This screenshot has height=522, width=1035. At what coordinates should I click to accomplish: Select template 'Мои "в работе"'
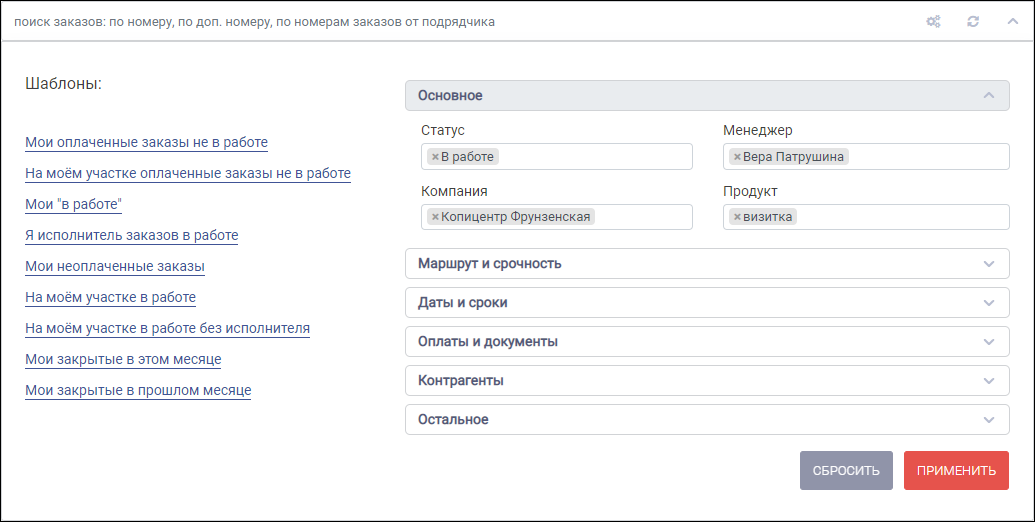[x=74, y=205]
